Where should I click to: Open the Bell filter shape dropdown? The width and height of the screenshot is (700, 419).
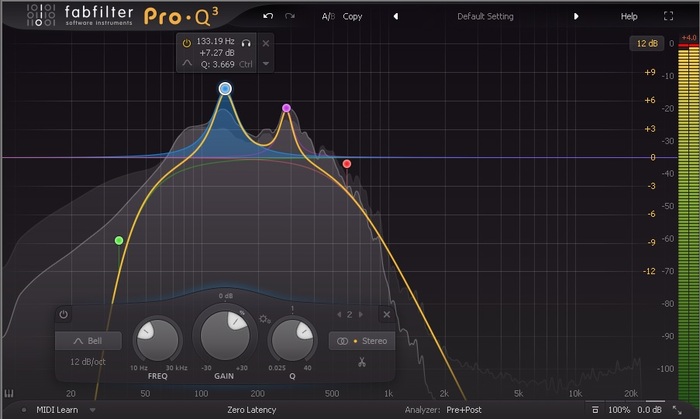click(88, 340)
